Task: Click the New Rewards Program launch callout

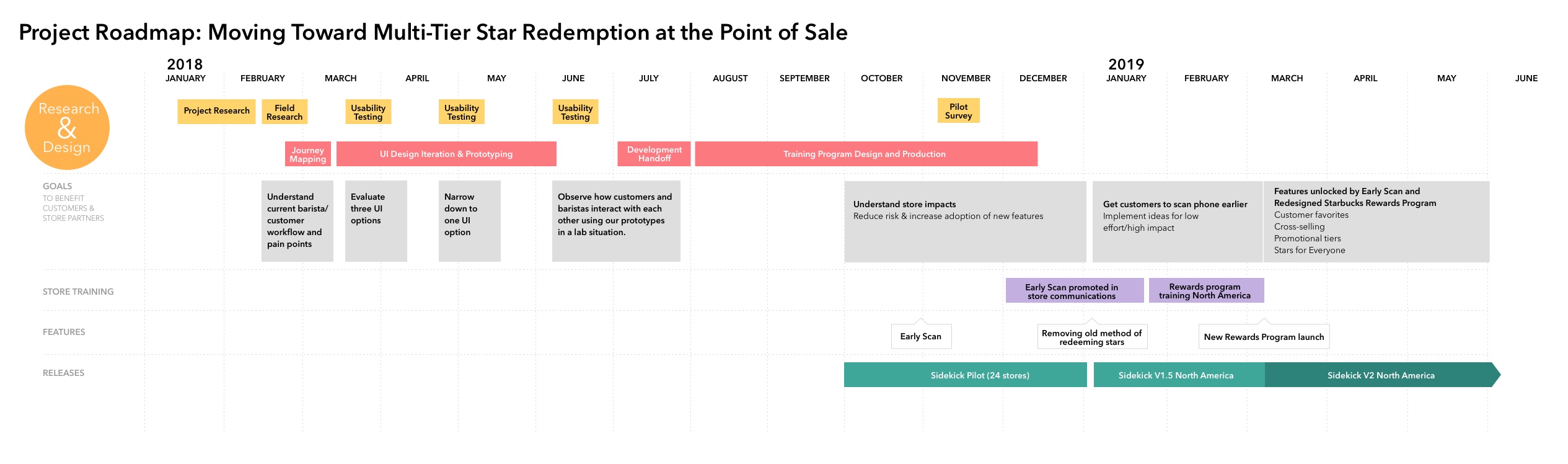Action: pos(1264,337)
